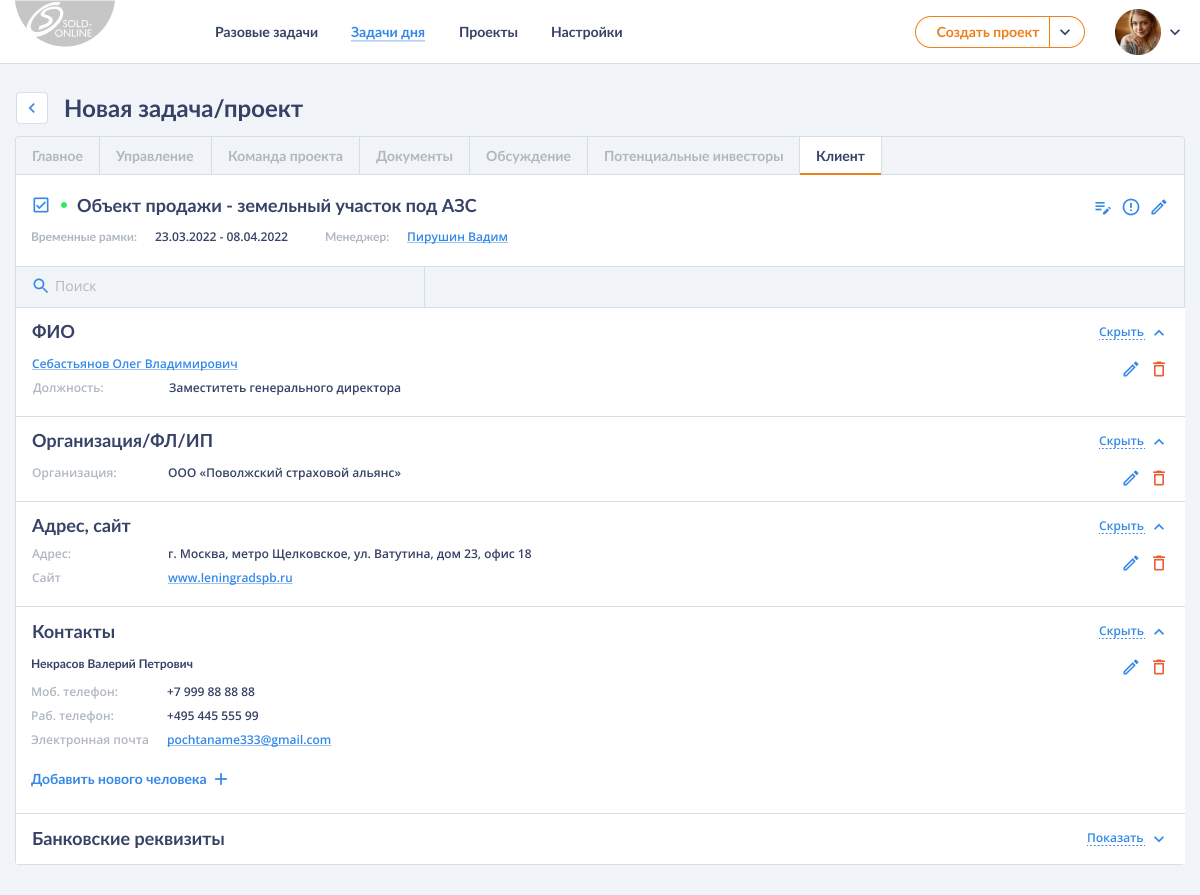Image resolution: width=1200 pixels, height=895 pixels.
Task: Click the plus icon to add new person
Action: click(221, 779)
